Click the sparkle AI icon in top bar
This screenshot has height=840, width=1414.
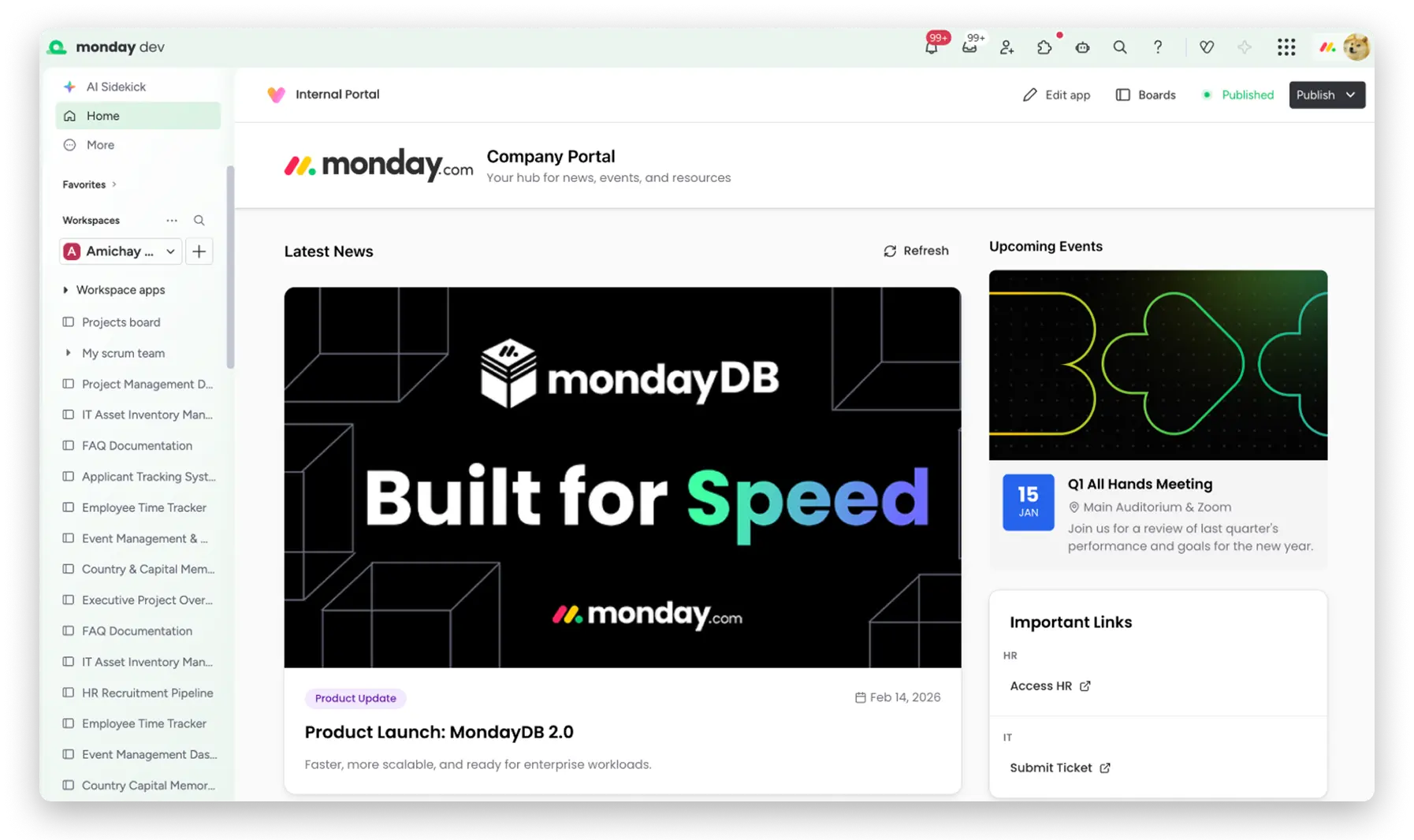[x=1244, y=47]
